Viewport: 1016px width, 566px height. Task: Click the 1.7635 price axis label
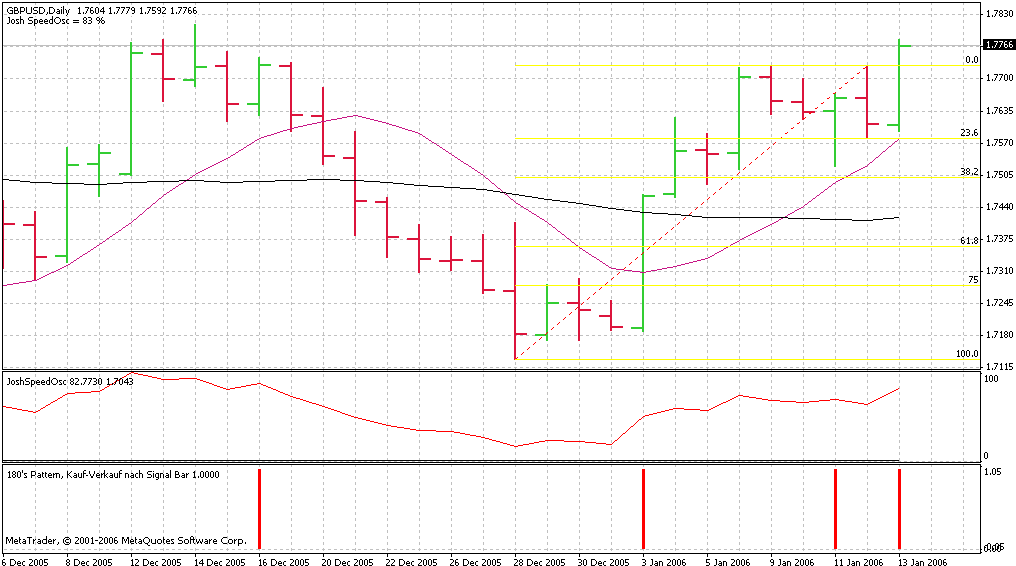(x=999, y=110)
